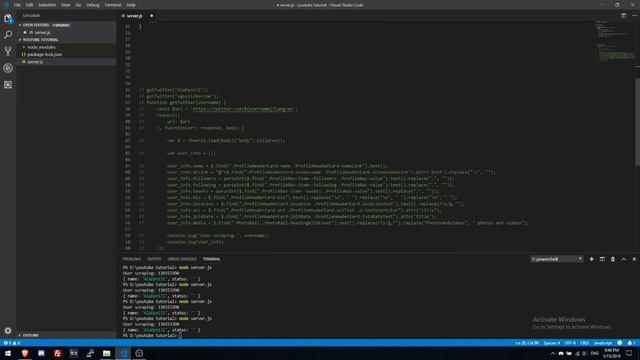Open the Help menu
This screenshot has width=640, height=360.
(x=131, y=5)
